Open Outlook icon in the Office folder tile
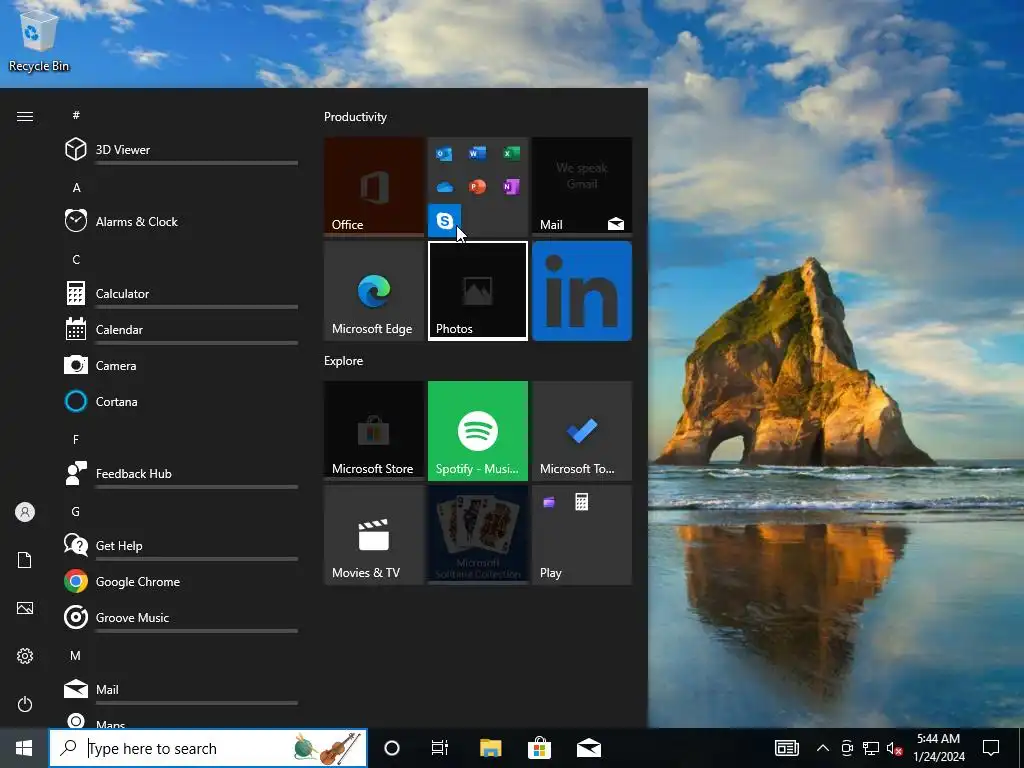Screen dimensions: 1024x768 click(444, 153)
